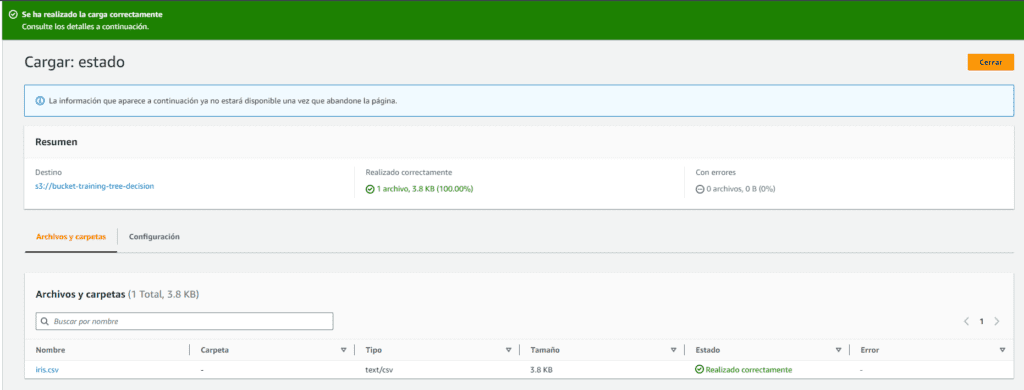
Task: Sort by Tipo column arrow
Action: tap(508, 350)
